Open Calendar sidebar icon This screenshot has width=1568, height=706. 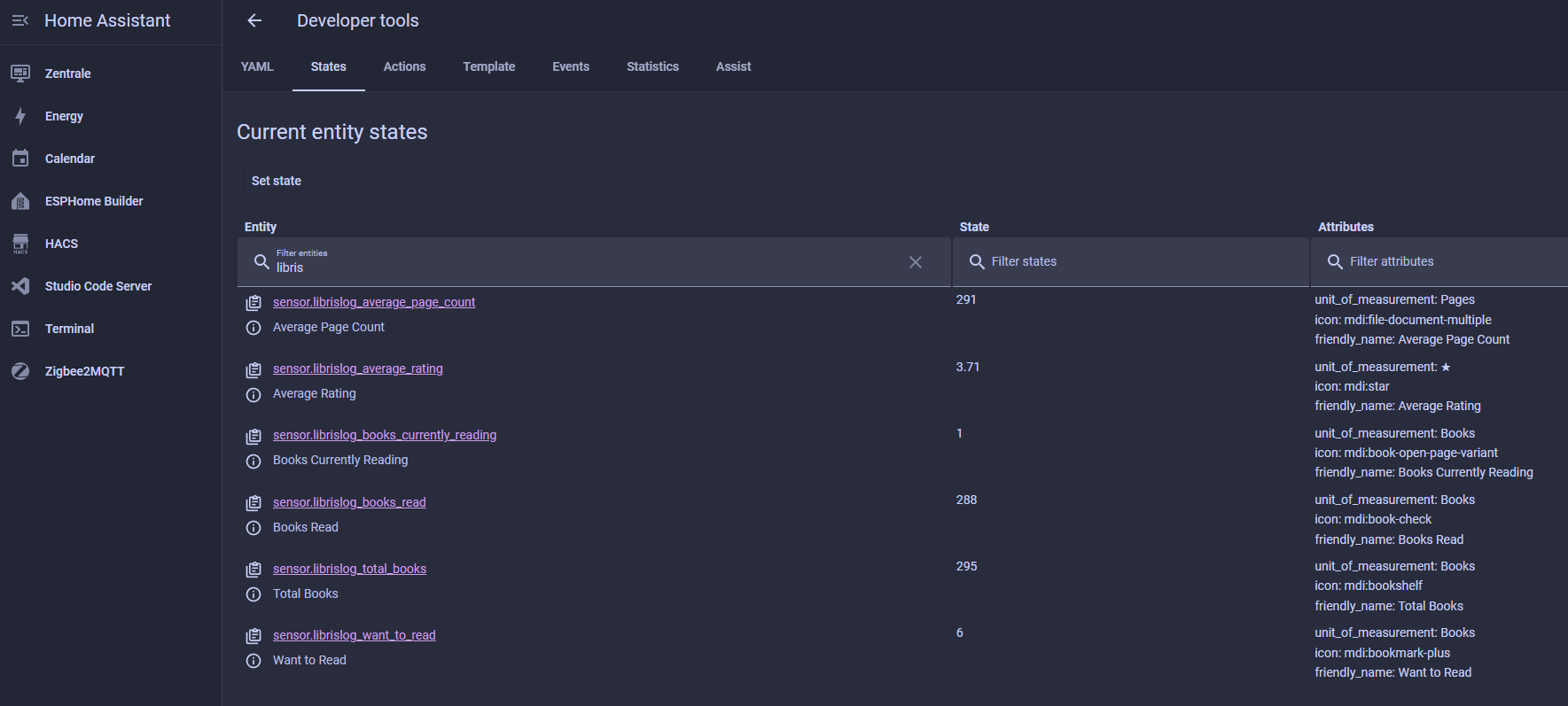pyautogui.click(x=20, y=159)
